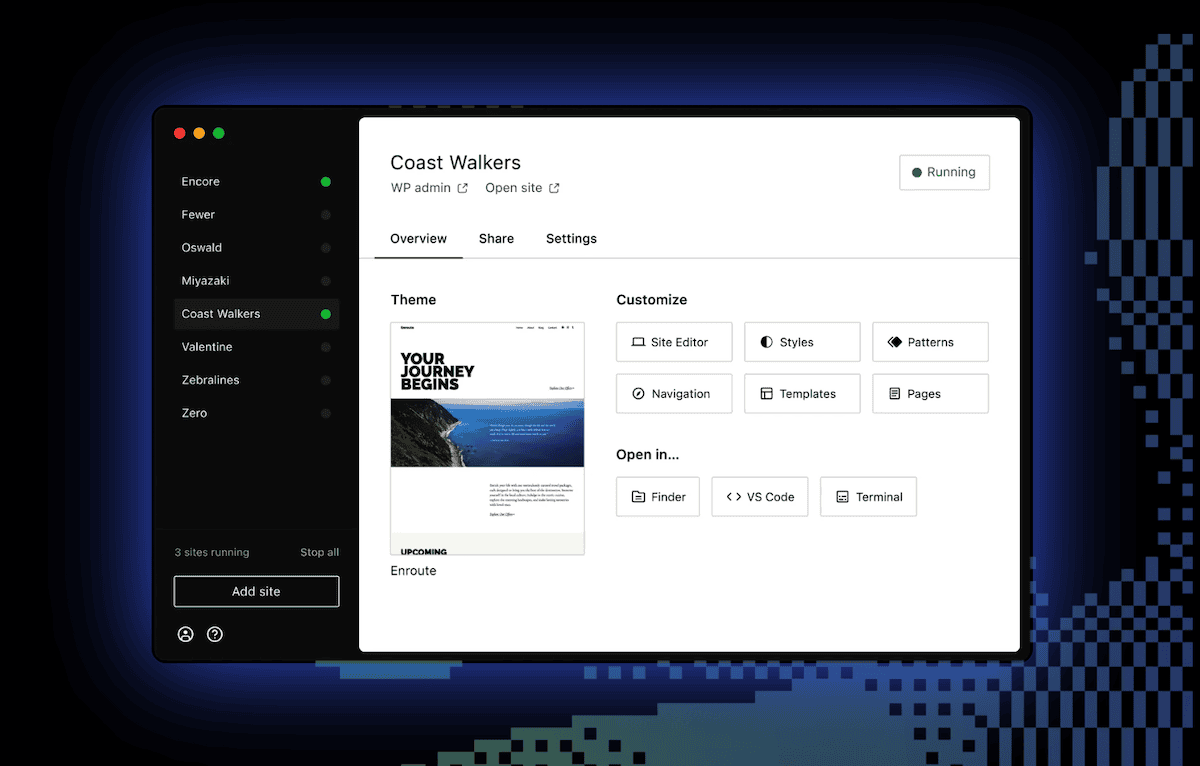The image size is (1200, 766).
Task: Click the green maximize window button
Action: coord(219,133)
